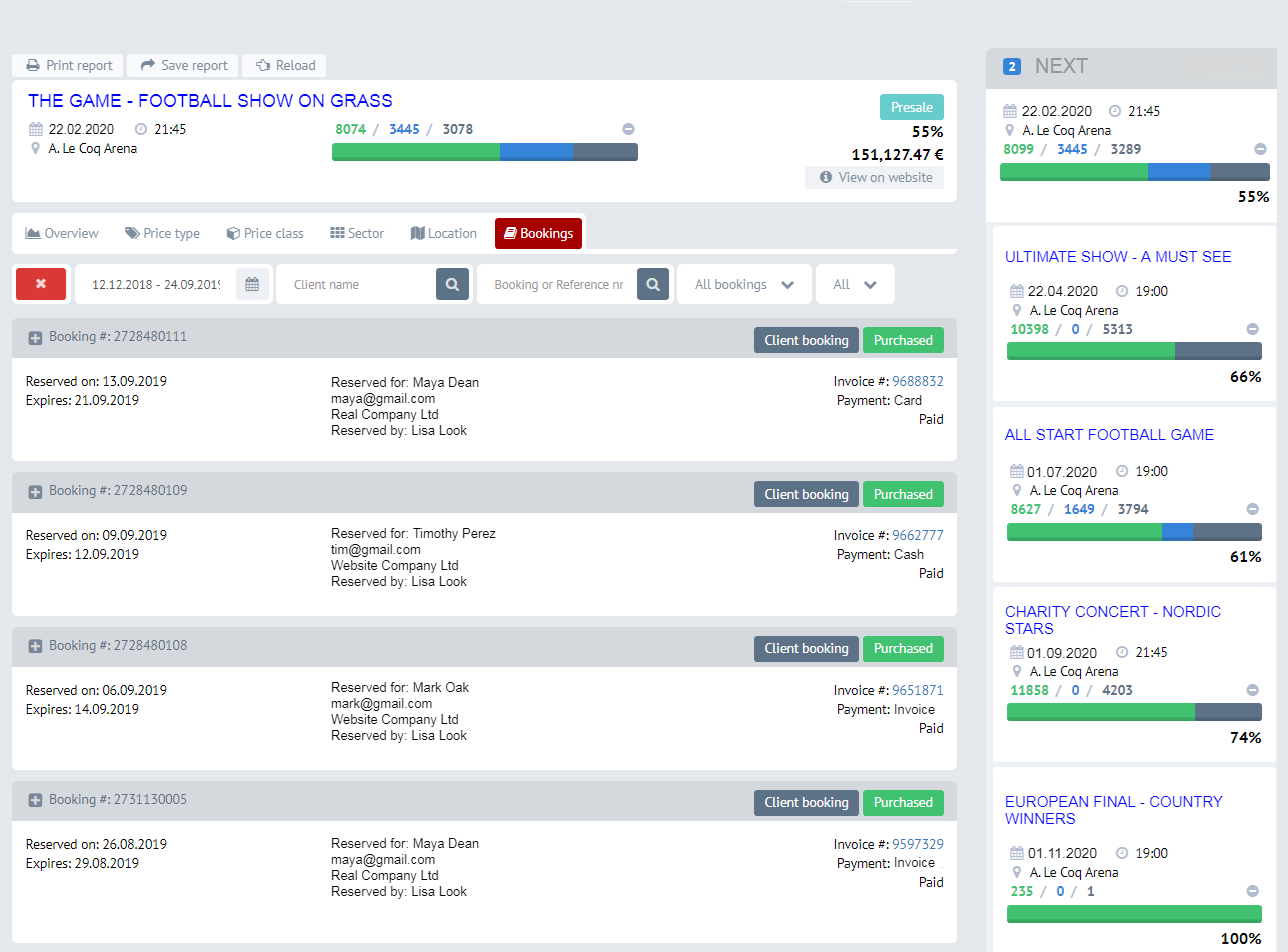Switch to the Sector tab
The height and width of the screenshot is (952, 1288).
pos(356,233)
